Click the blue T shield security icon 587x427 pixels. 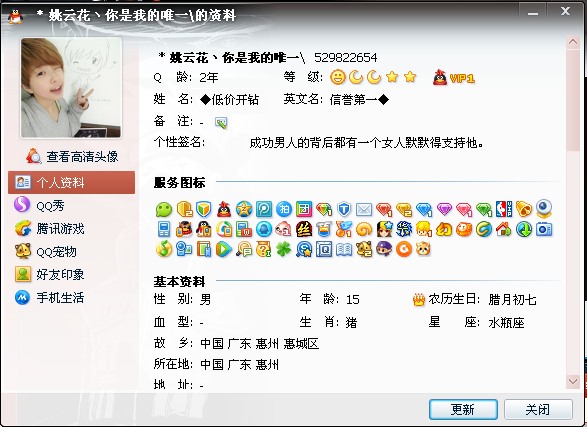(x=344, y=210)
